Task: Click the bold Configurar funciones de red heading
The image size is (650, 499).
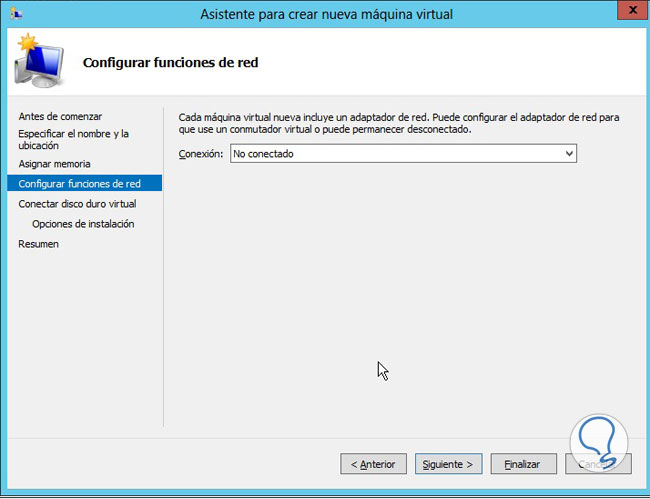Action: point(170,63)
